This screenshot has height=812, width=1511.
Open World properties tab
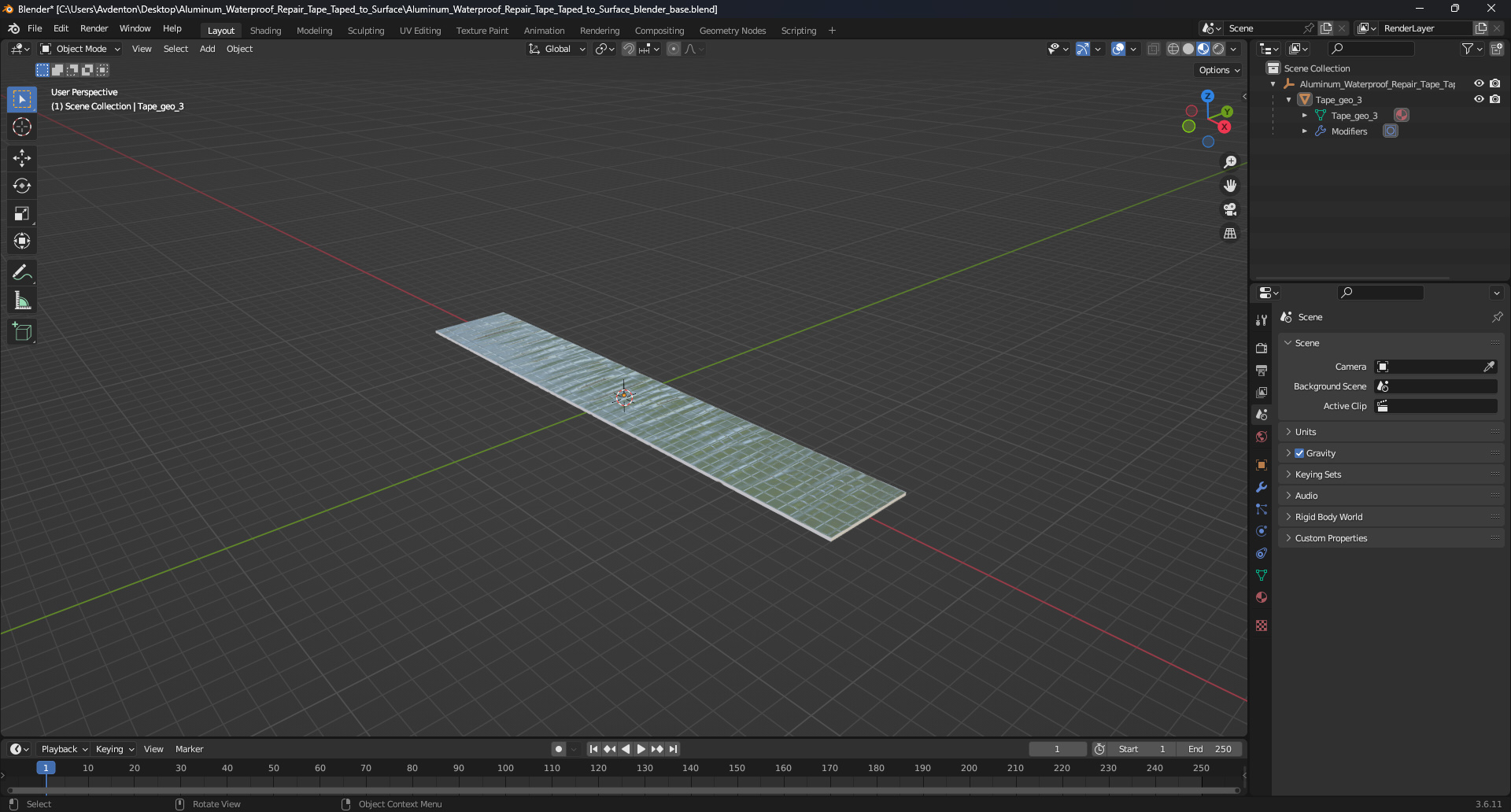tap(1262, 437)
